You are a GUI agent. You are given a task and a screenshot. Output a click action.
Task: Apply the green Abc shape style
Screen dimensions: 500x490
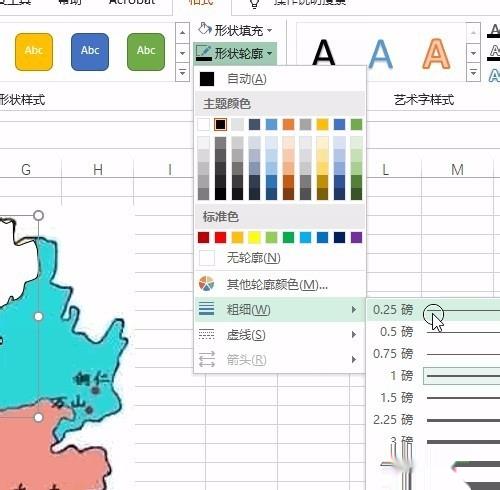146,52
